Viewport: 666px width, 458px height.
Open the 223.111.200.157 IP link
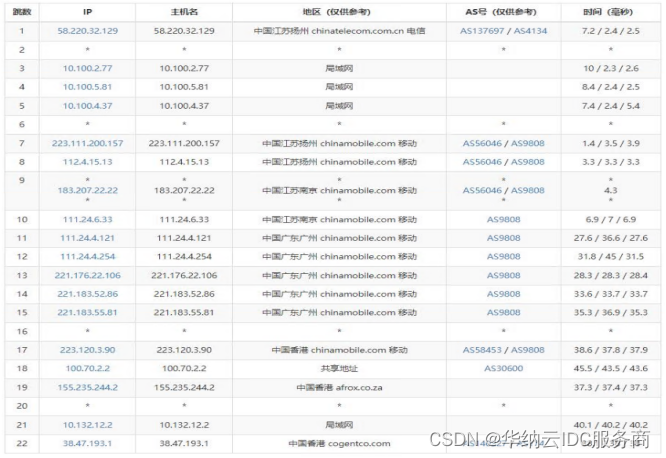click(89, 143)
